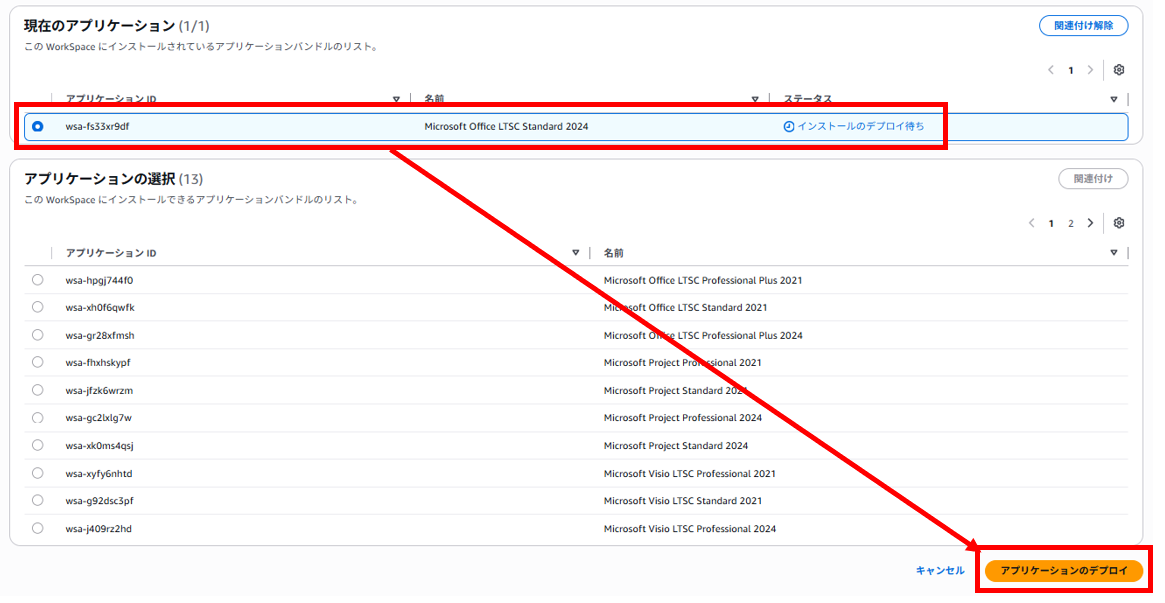This screenshot has width=1165, height=603.
Task: Select page 1 of application selection list
Action: 1051,223
